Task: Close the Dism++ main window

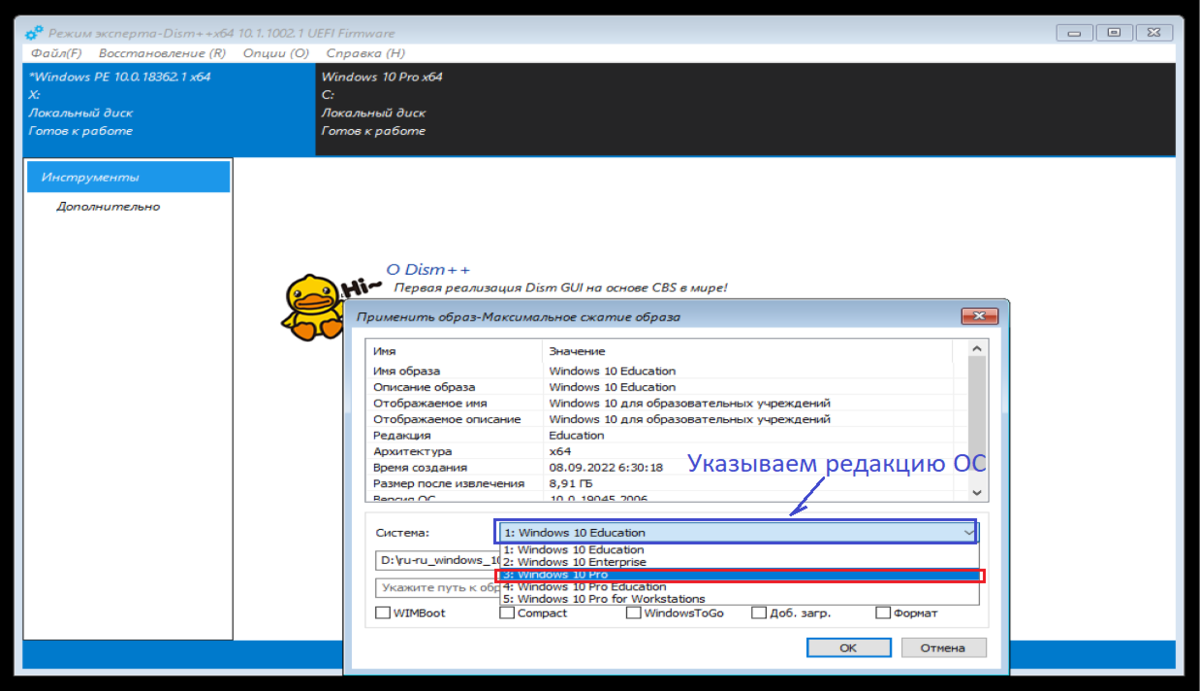Action: pos(1152,33)
